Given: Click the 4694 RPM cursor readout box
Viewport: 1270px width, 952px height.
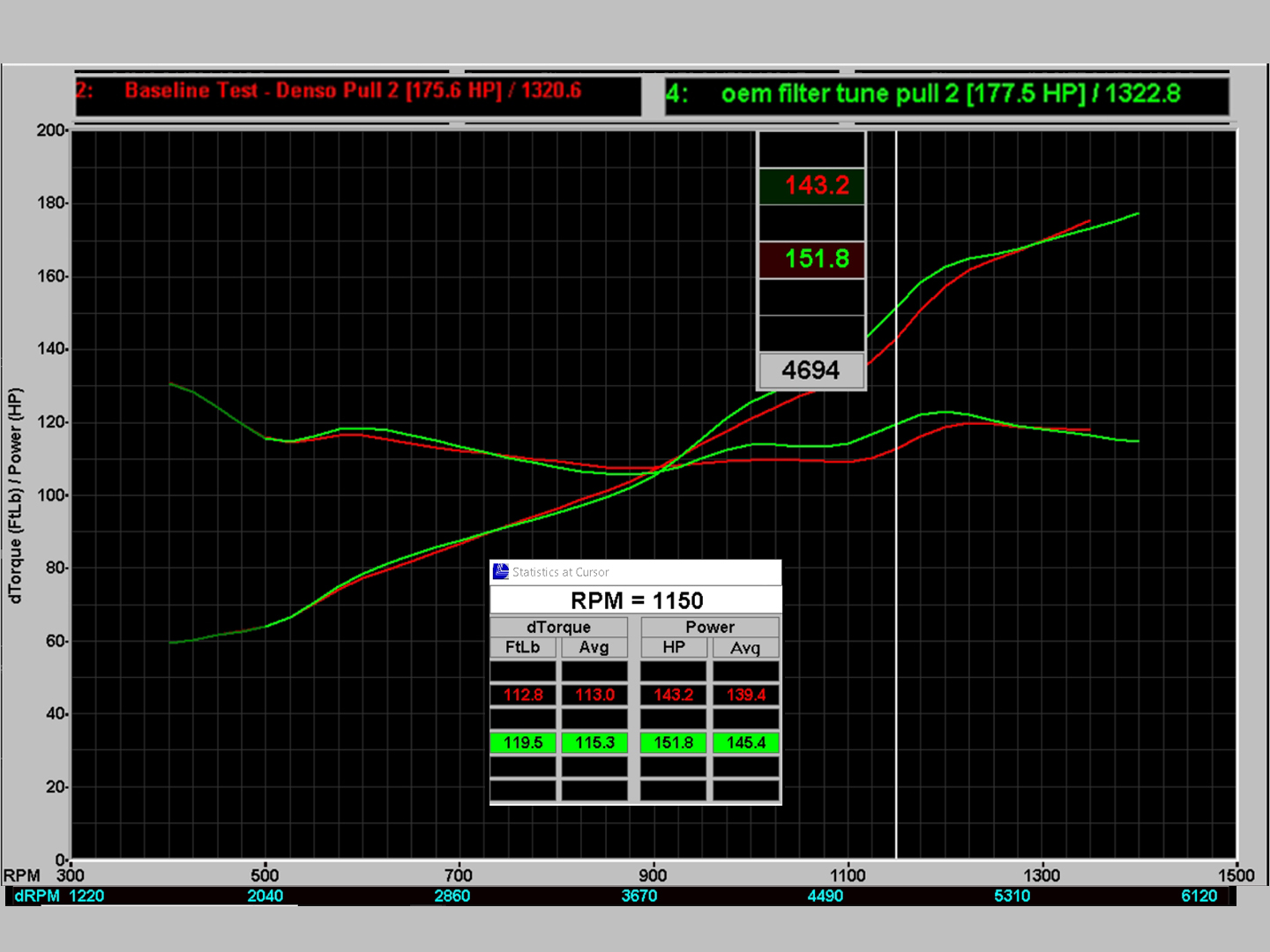Looking at the screenshot, I should point(811,370).
